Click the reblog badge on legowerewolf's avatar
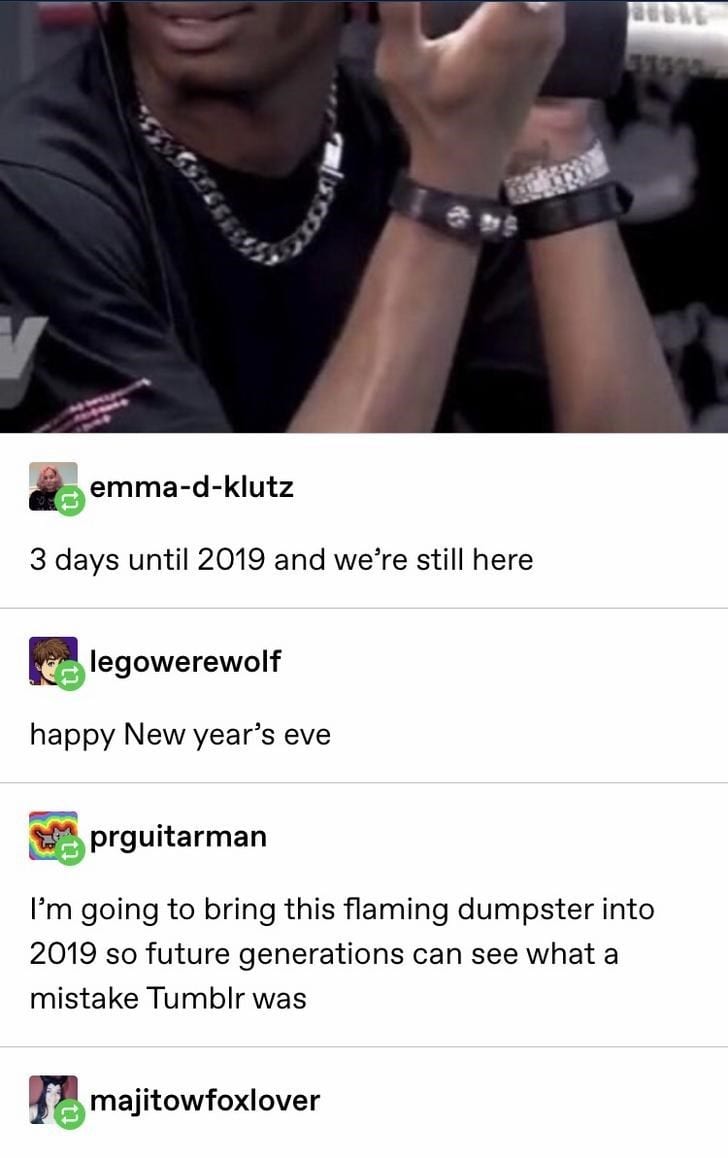This screenshot has width=728, height=1158. coord(70,676)
